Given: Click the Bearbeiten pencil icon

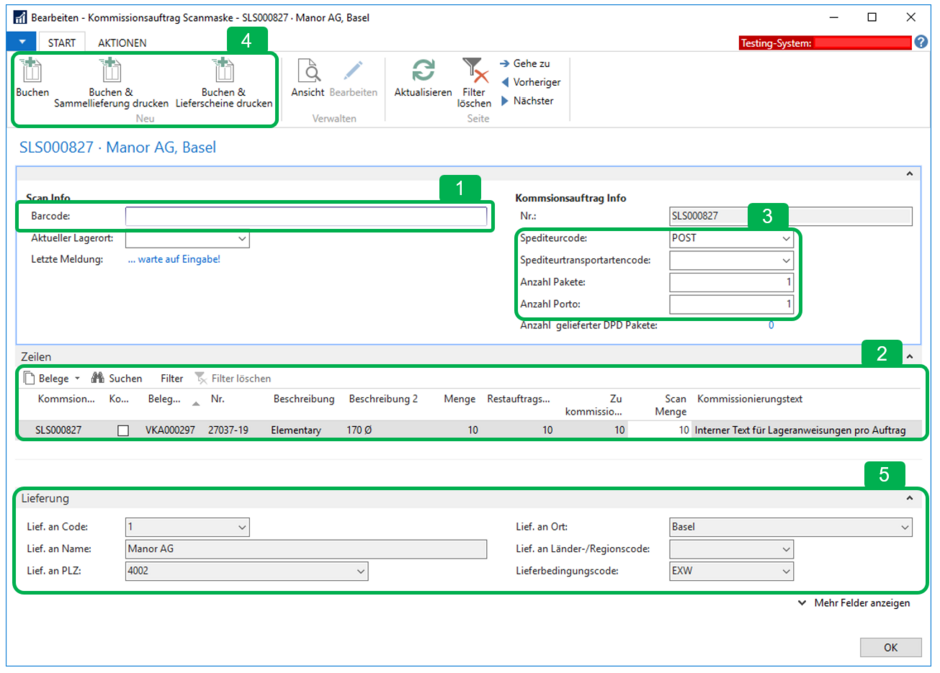Looking at the screenshot, I should [353, 71].
